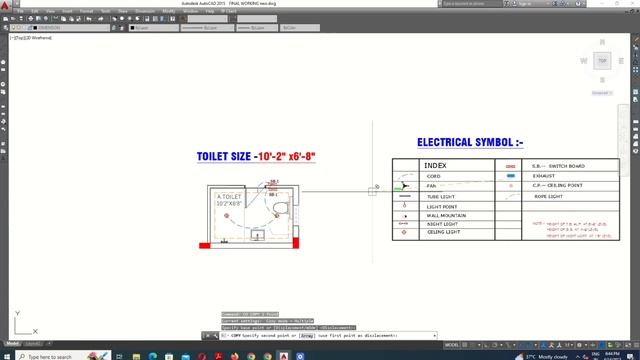This screenshot has width=640, height=360.
Task: Open the Layer Properties Manager icon
Action: pyautogui.click(x=5, y=28)
